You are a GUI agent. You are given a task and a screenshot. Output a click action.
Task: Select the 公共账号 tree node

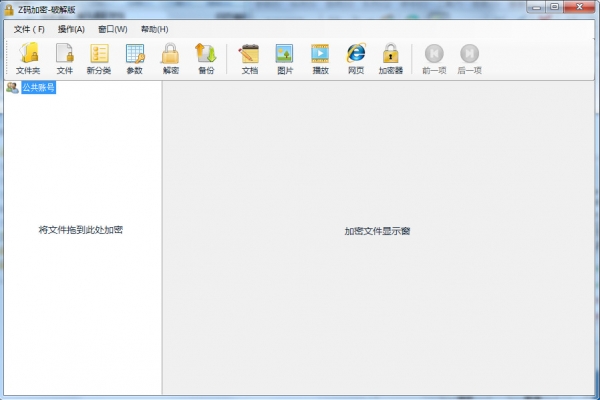point(38,88)
